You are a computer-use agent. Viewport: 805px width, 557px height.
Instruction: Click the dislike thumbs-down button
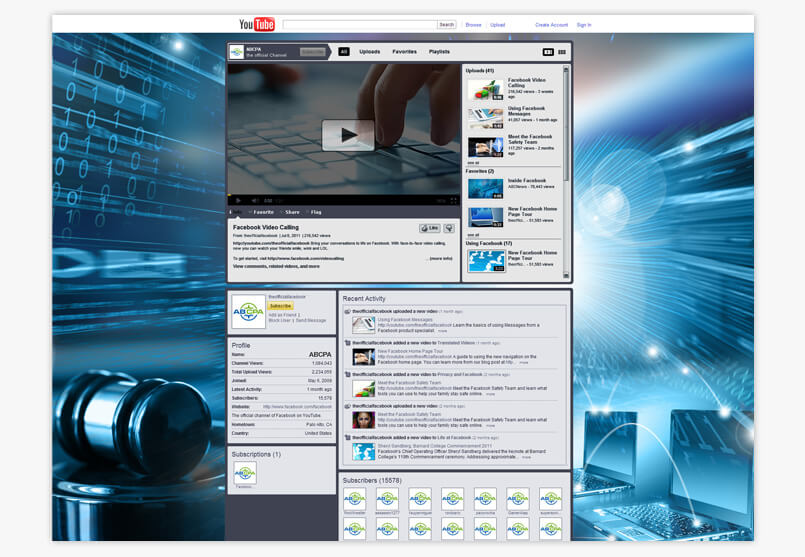point(449,228)
